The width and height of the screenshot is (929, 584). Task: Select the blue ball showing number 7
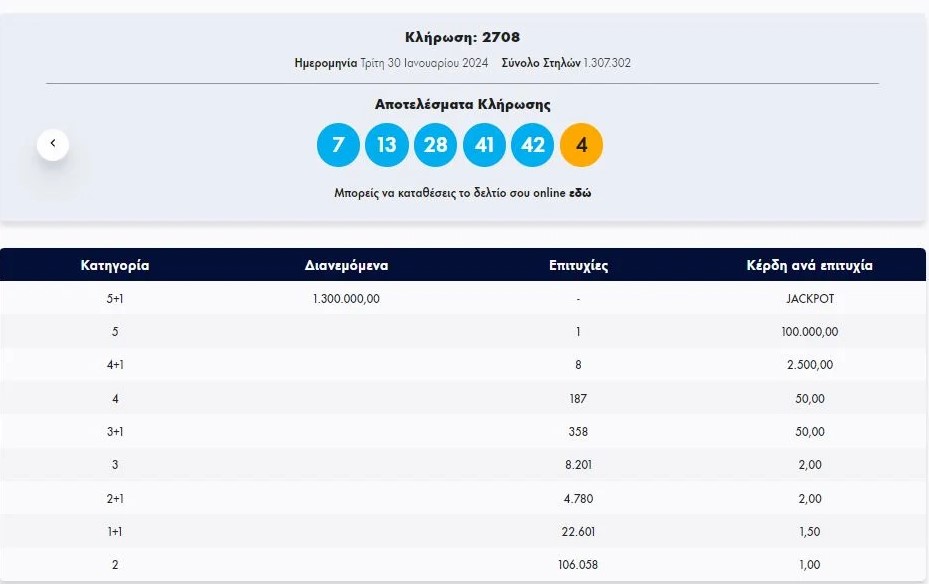338,145
